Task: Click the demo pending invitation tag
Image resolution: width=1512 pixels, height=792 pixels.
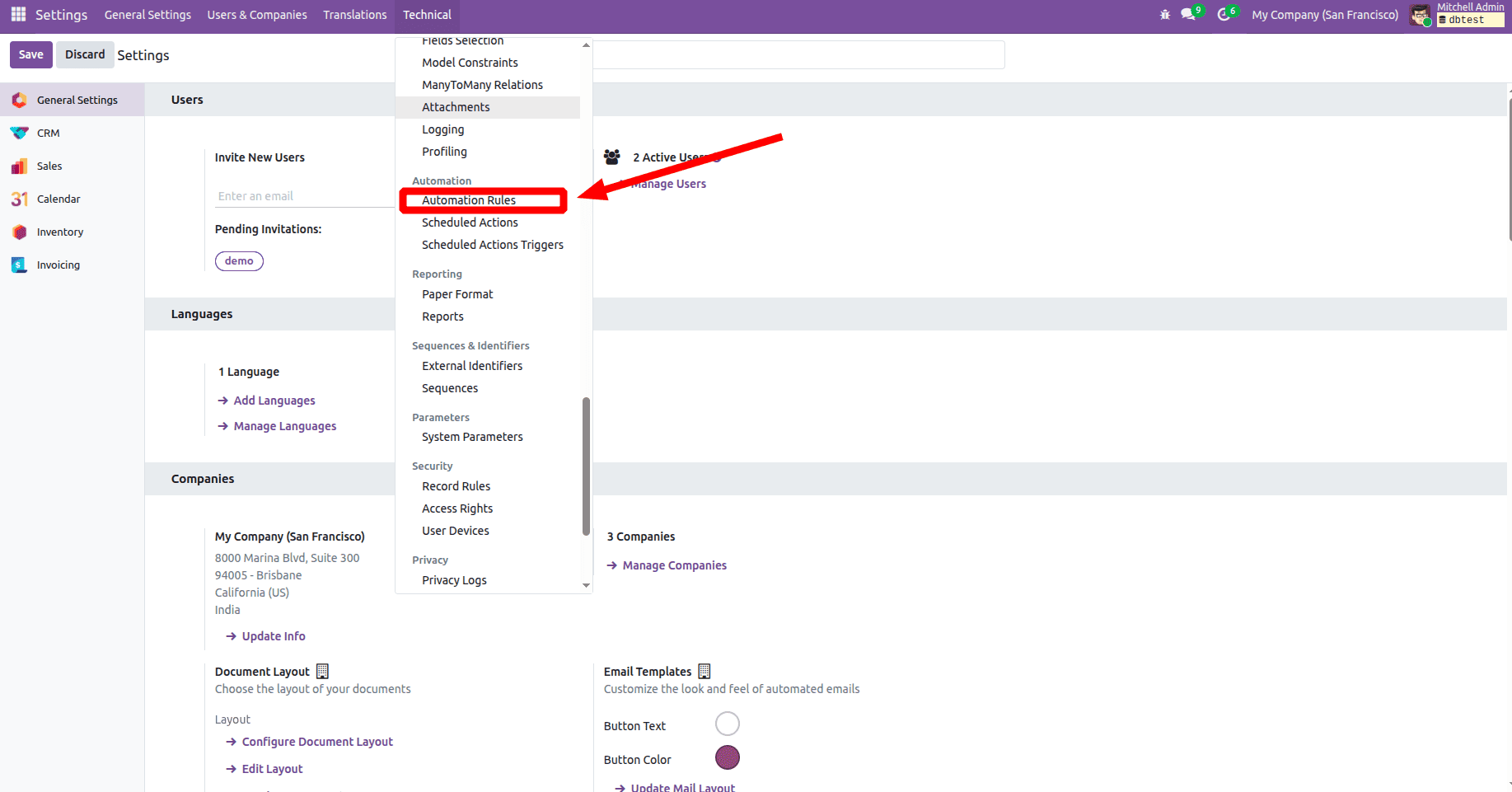Action: (x=239, y=261)
